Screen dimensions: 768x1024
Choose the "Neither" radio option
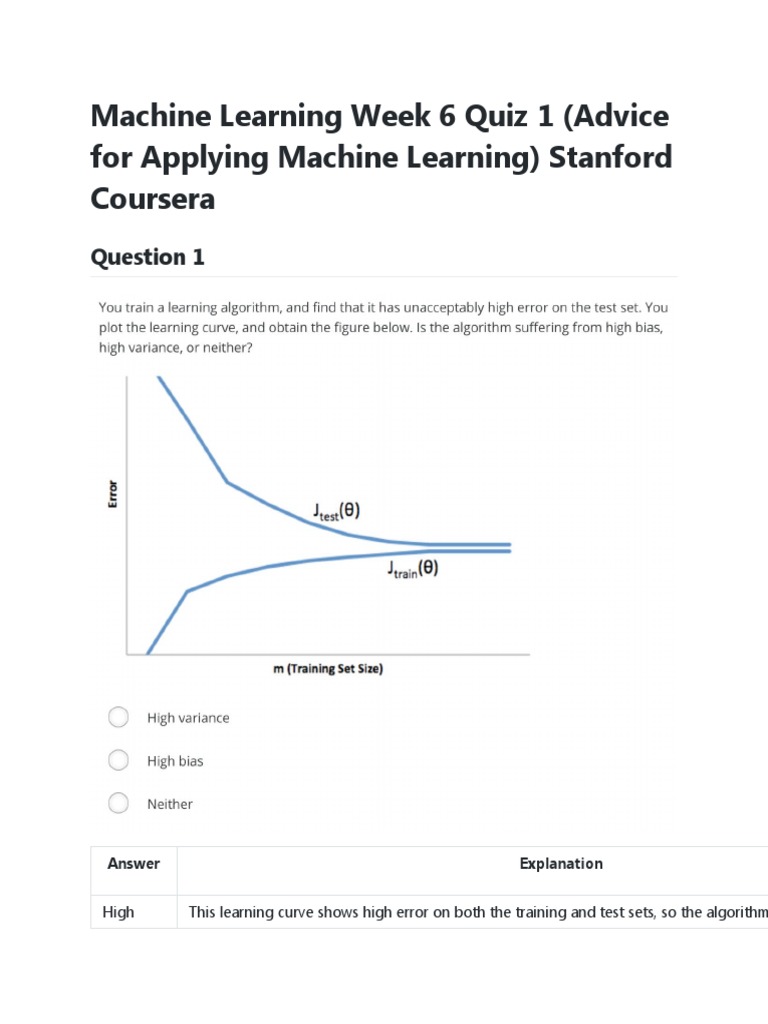point(118,803)
